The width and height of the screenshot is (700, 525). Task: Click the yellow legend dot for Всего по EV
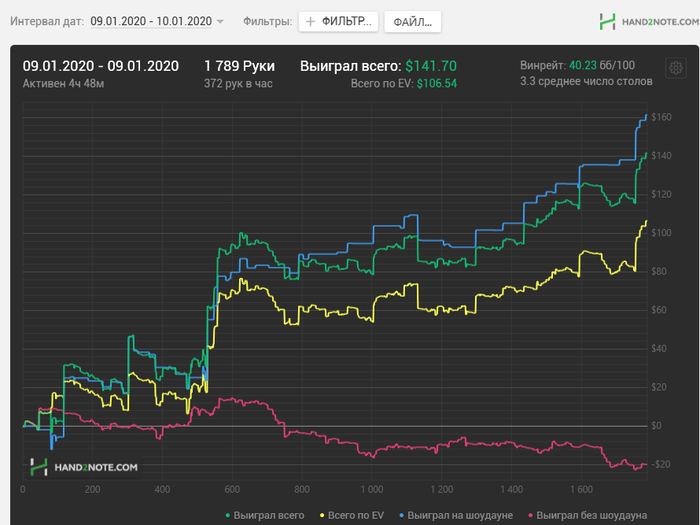[322, 516]
